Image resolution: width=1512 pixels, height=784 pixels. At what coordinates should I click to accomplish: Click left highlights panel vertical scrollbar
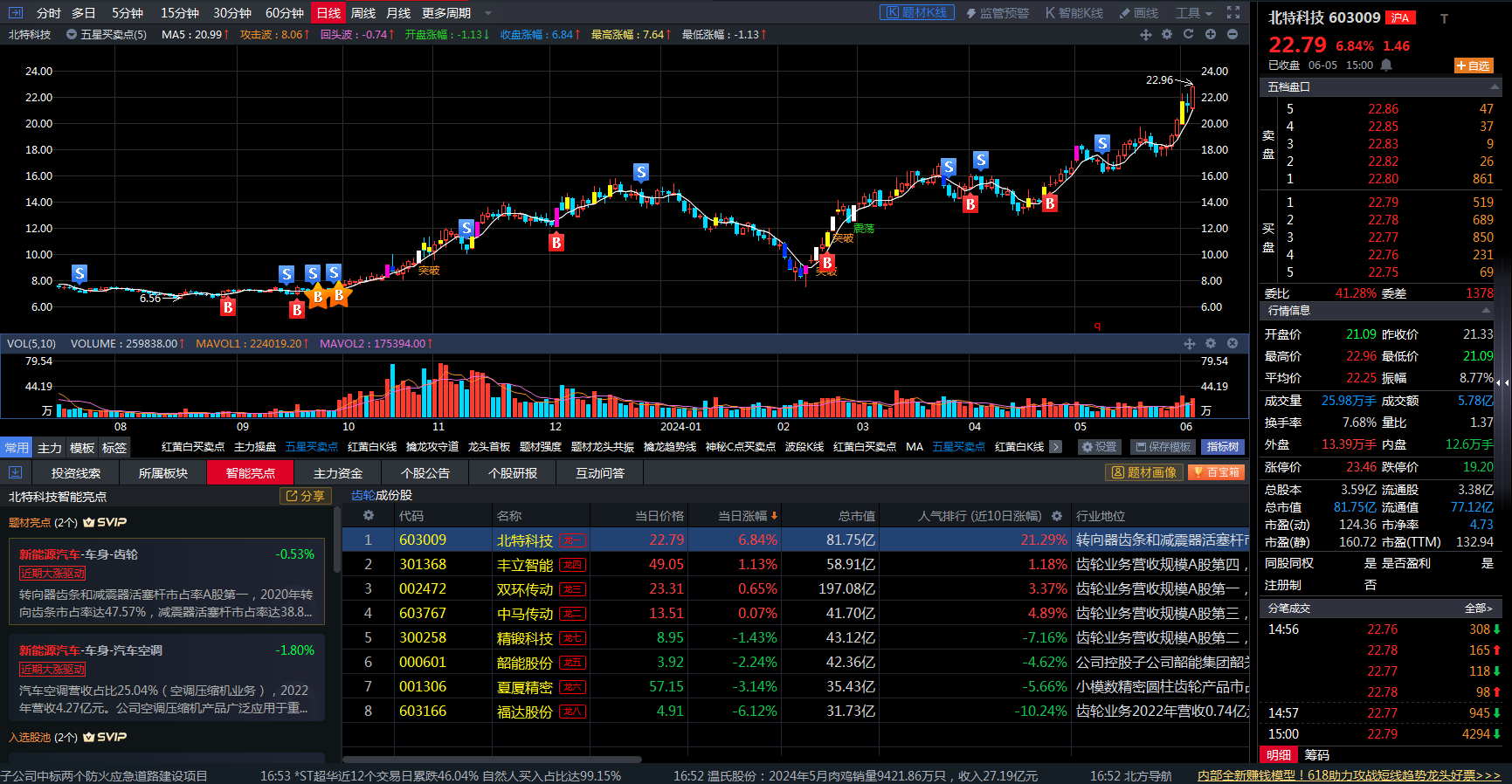point(336,541)
